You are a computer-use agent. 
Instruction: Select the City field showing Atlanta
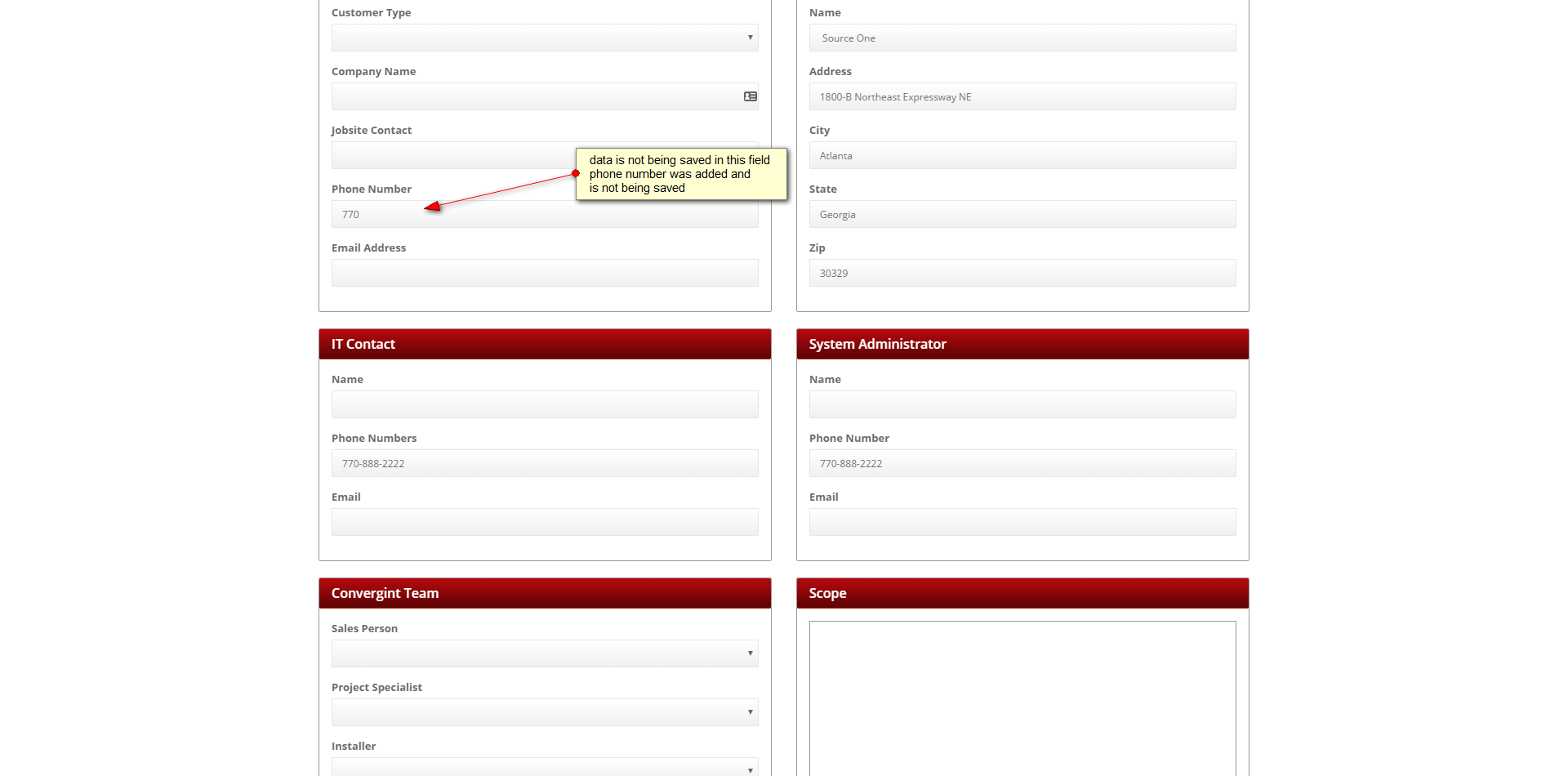1022,155
